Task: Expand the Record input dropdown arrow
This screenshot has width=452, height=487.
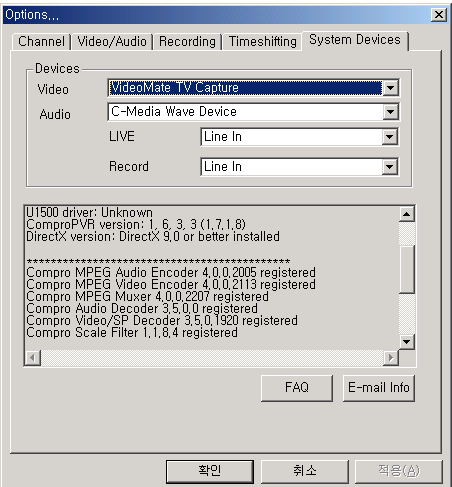Action: 389,167
